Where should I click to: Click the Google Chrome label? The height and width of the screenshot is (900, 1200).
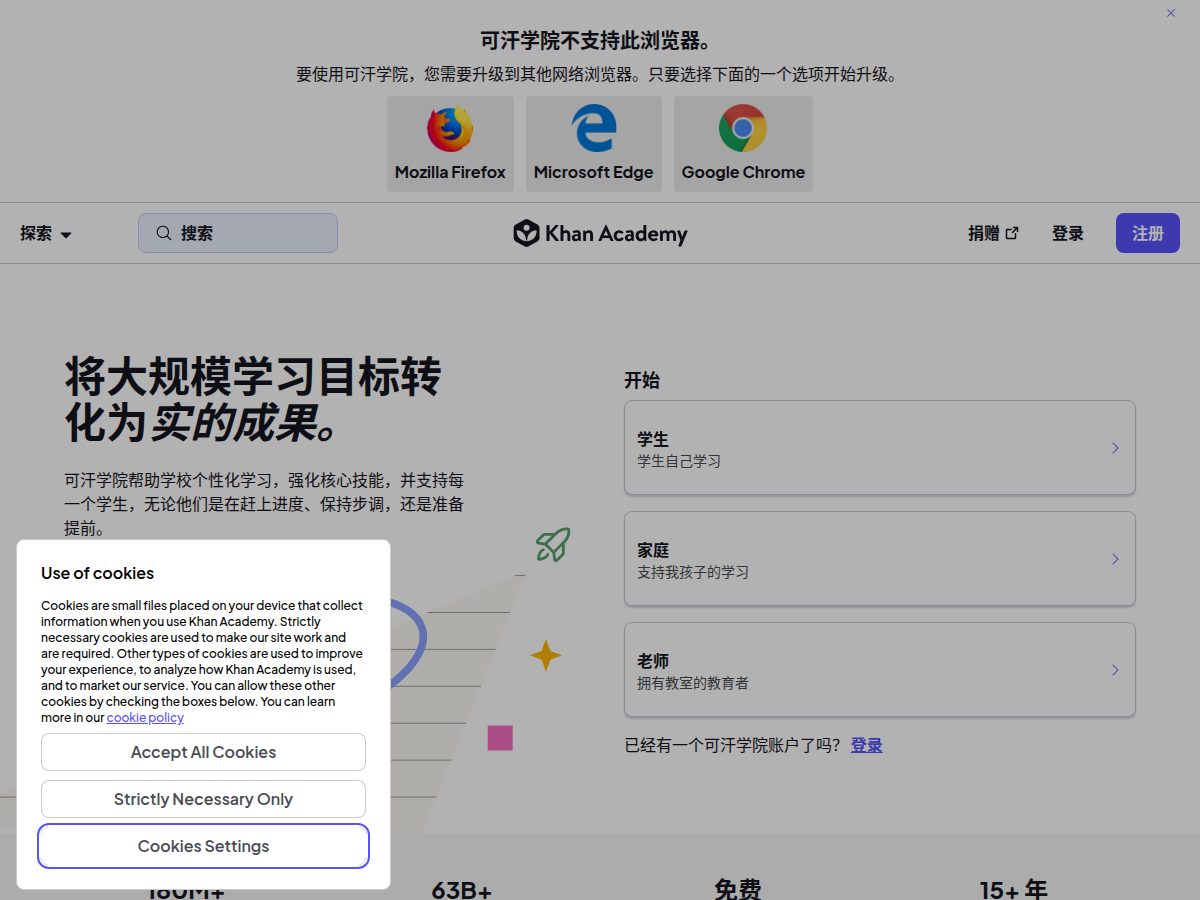coord(743,172)
